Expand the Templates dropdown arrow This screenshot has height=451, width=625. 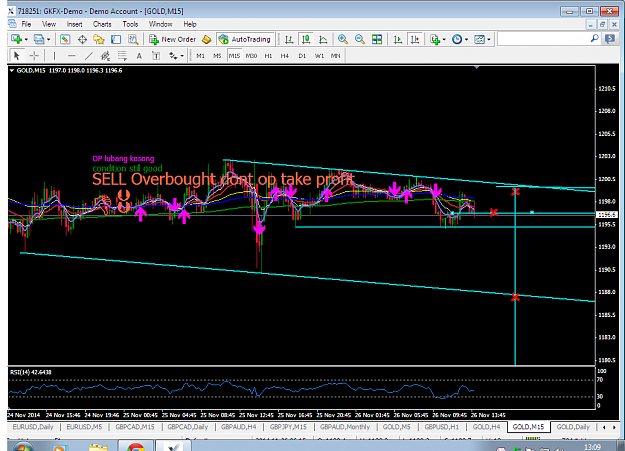[x=489, y=39]
